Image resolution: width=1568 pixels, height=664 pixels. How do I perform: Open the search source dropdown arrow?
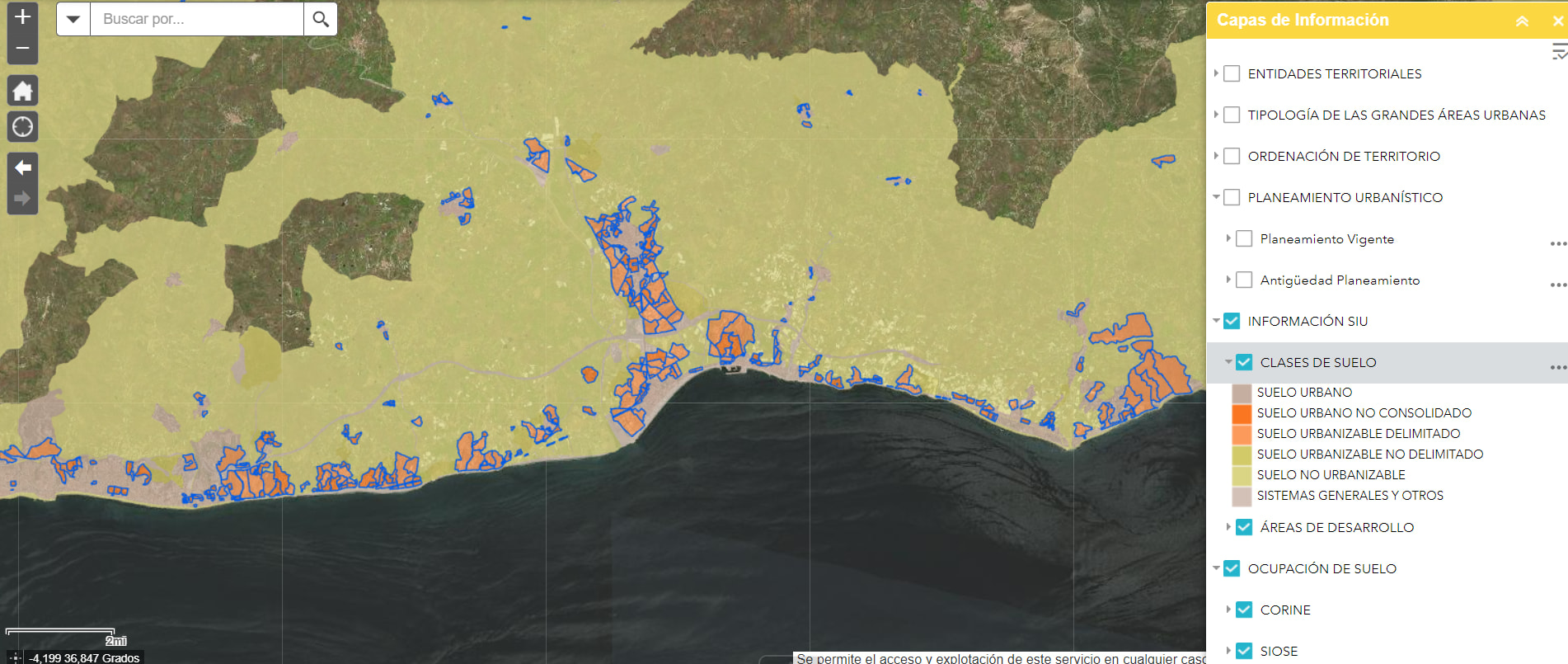point(73,19)
